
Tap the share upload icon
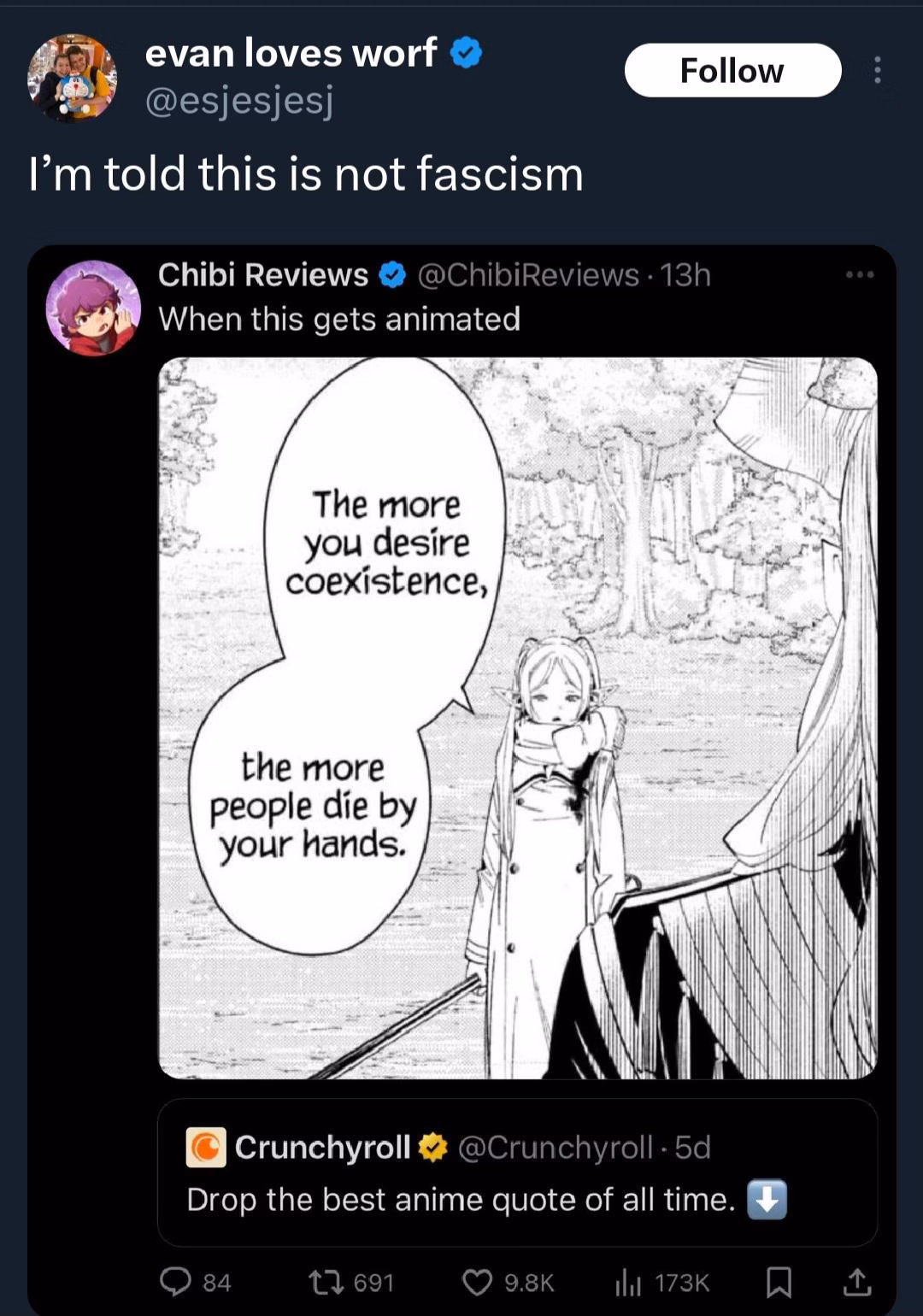click(x=857, y=1281)
